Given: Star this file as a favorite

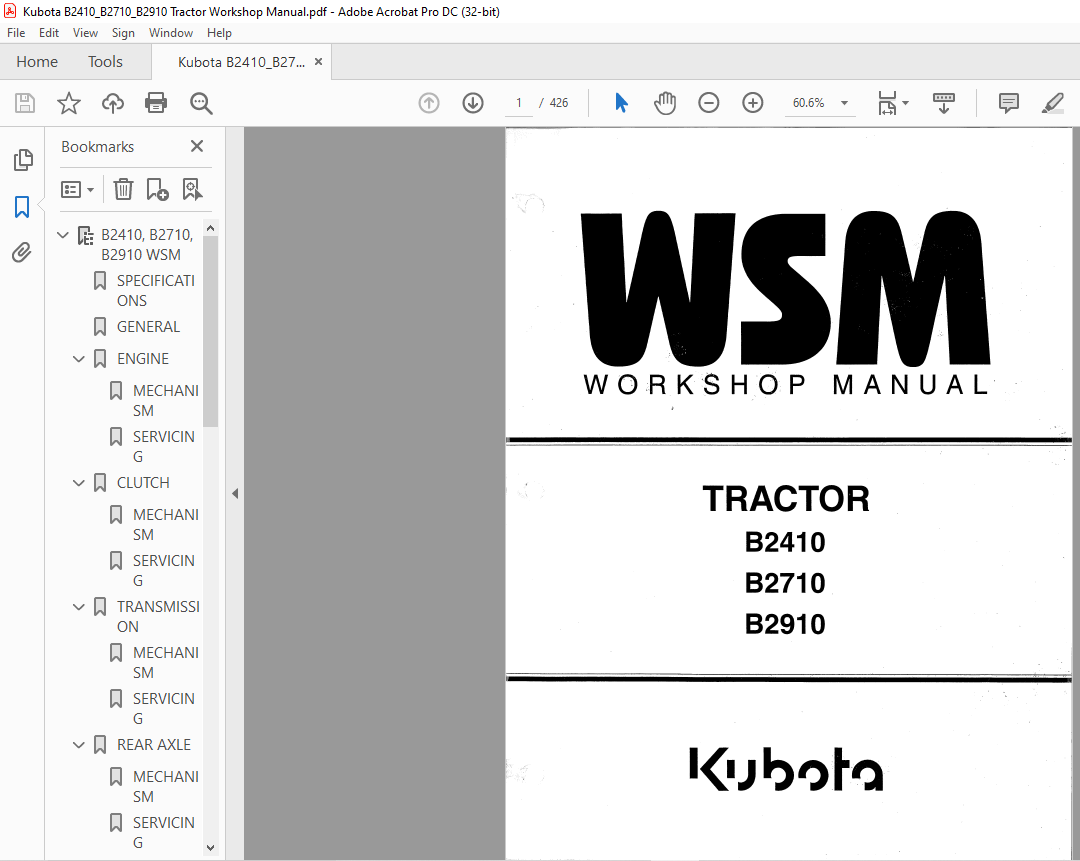Looking at the screenshot, I should pos(68,103).
